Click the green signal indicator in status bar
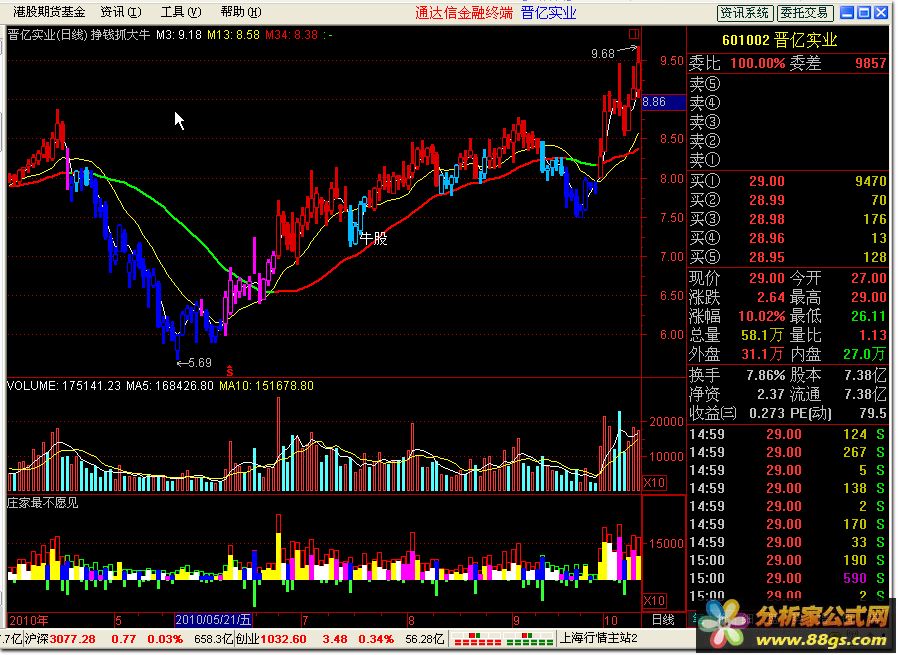898x655 pixels. [530, 639]
